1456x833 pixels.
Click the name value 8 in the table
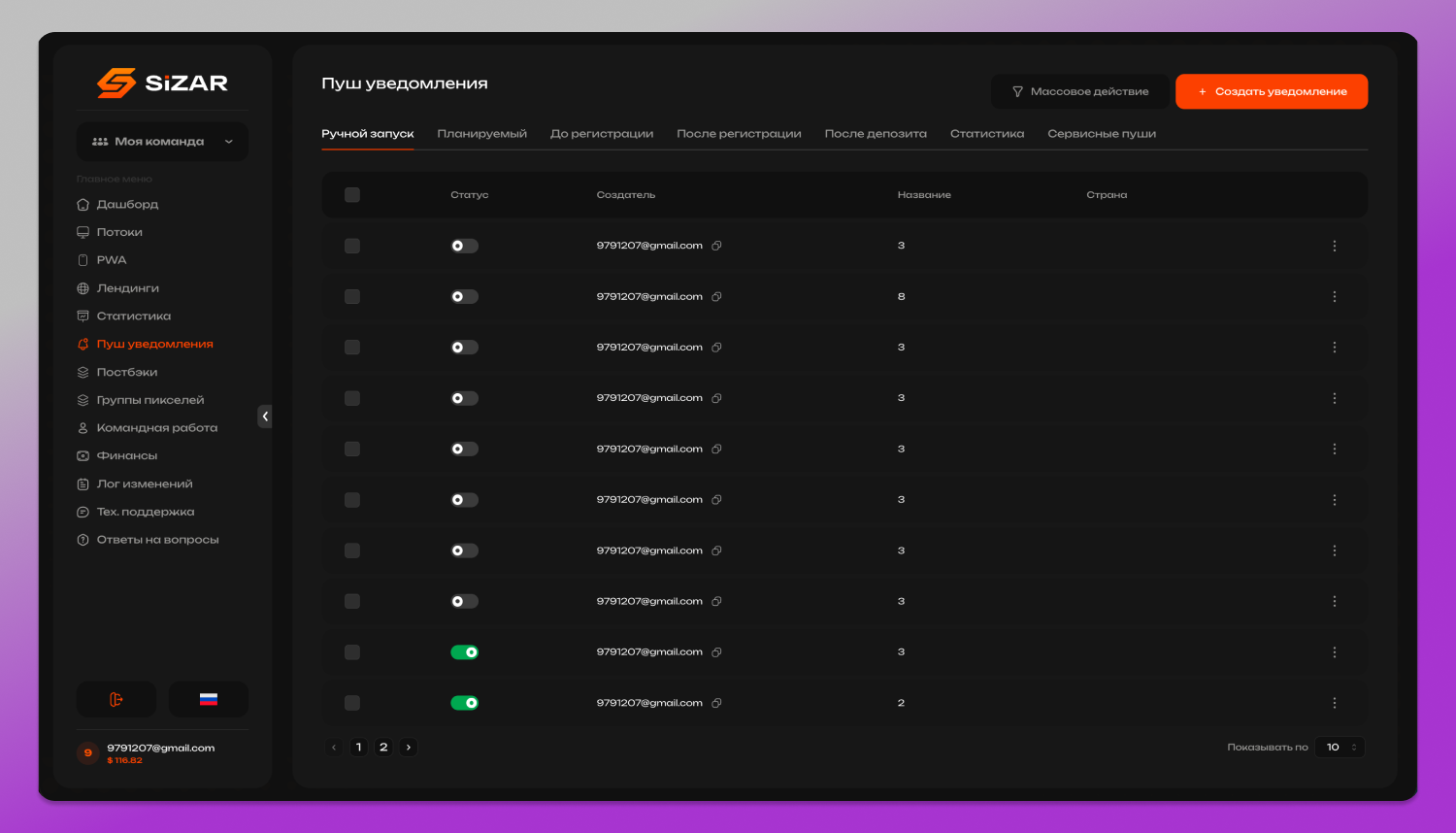tap(902, 297)
